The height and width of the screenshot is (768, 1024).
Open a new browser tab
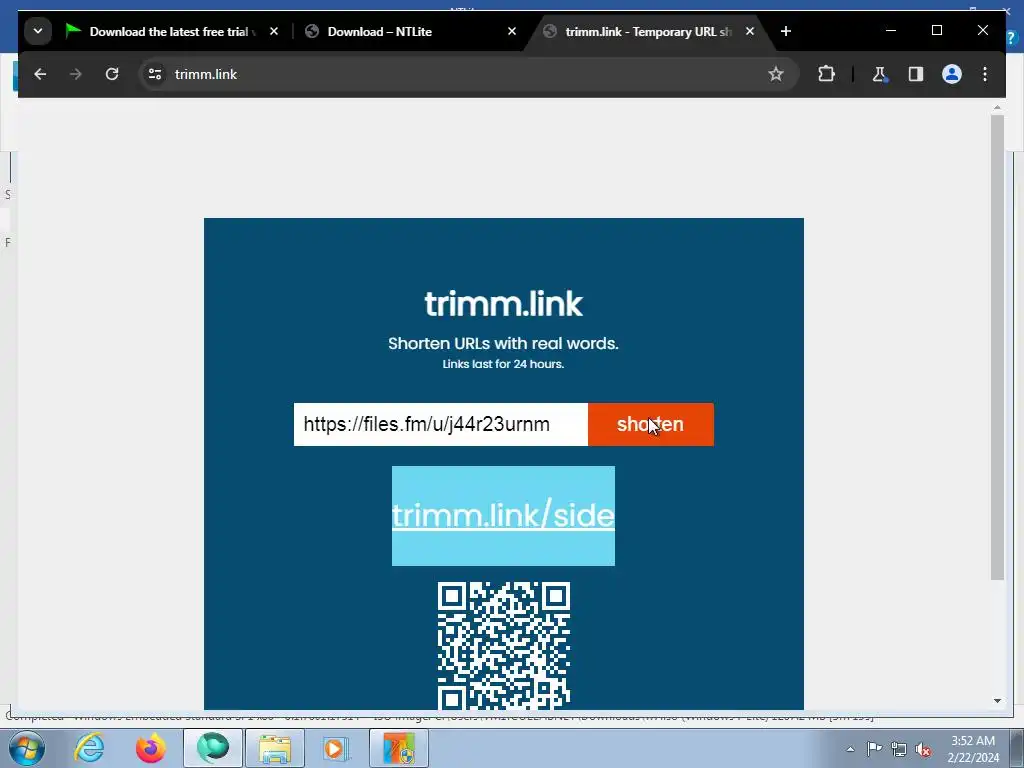(786, 31)
